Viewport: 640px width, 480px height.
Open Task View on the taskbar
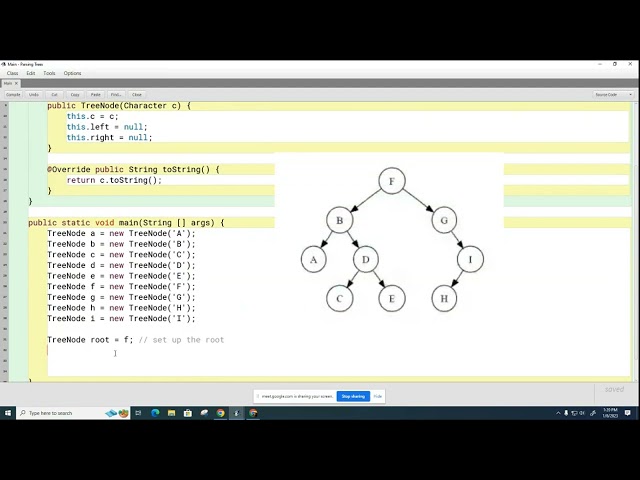tap(138, 413)
